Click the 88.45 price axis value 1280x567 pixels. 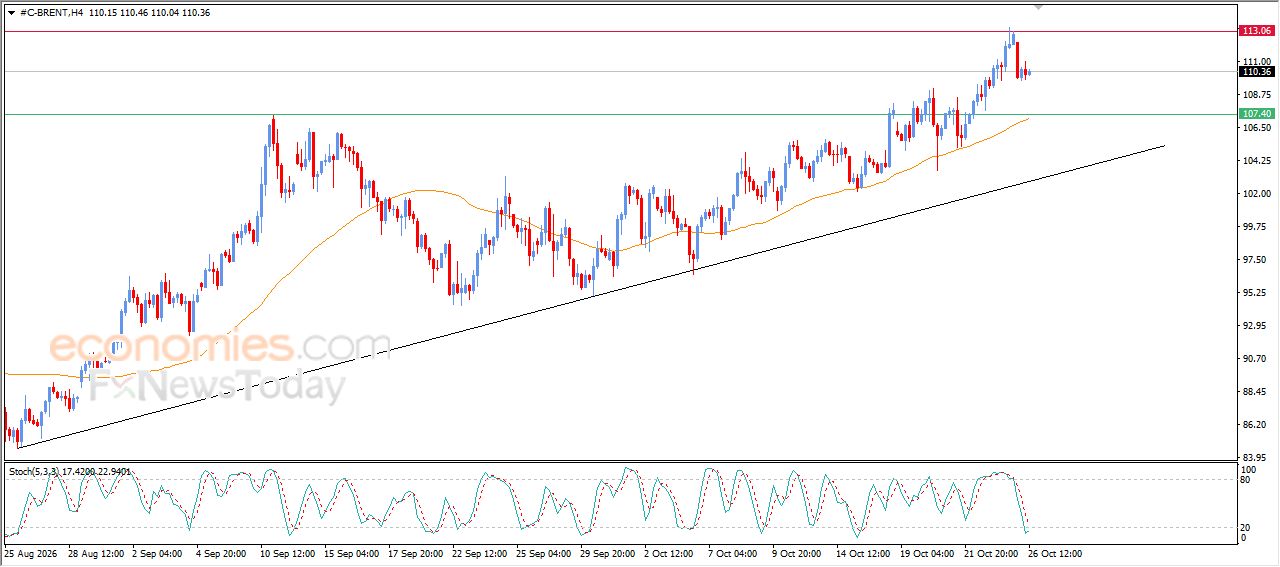1254,391
